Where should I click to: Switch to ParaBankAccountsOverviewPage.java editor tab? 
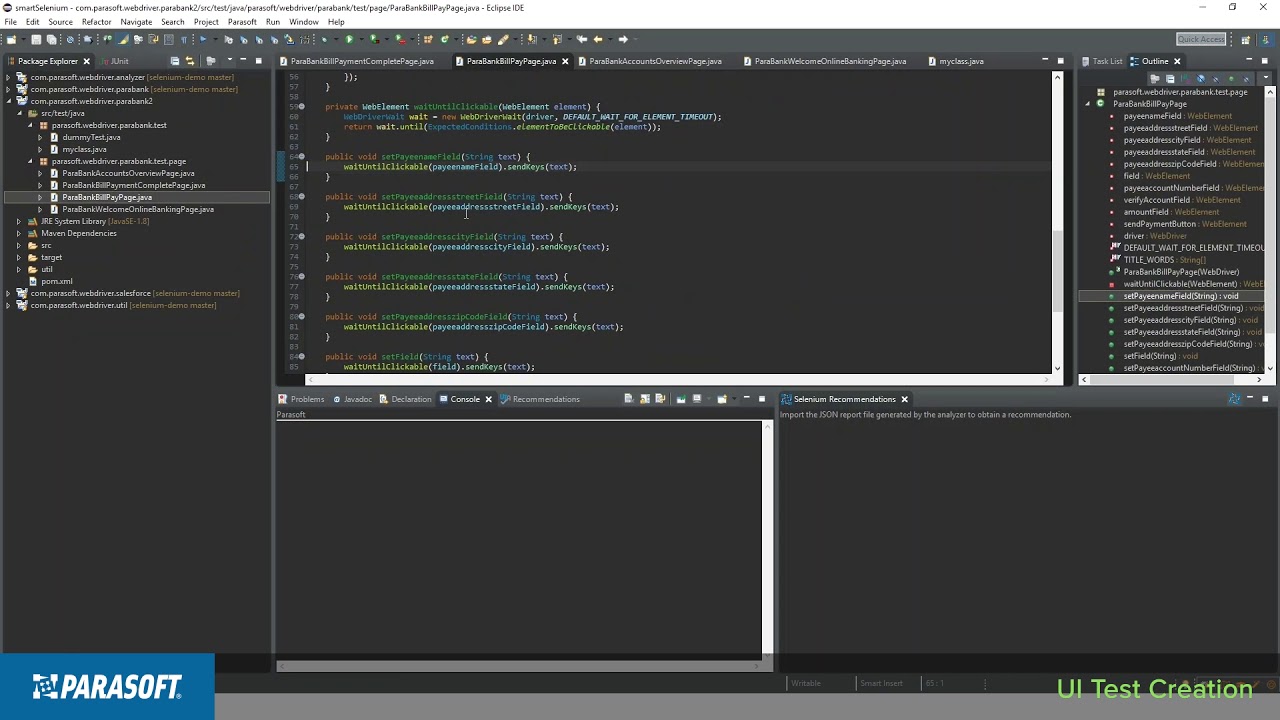click(x=649, y=61)
